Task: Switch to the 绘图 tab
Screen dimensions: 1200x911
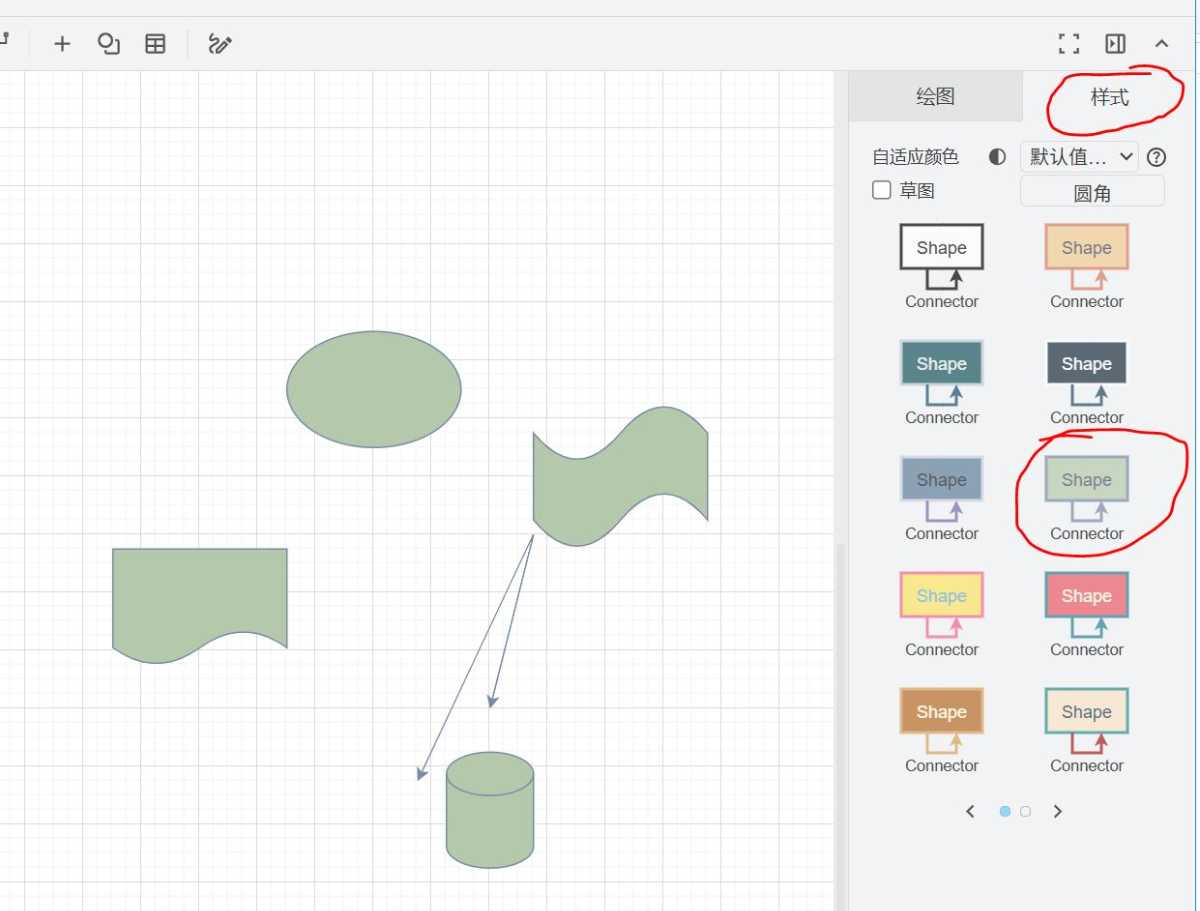Action: point(935,97)
